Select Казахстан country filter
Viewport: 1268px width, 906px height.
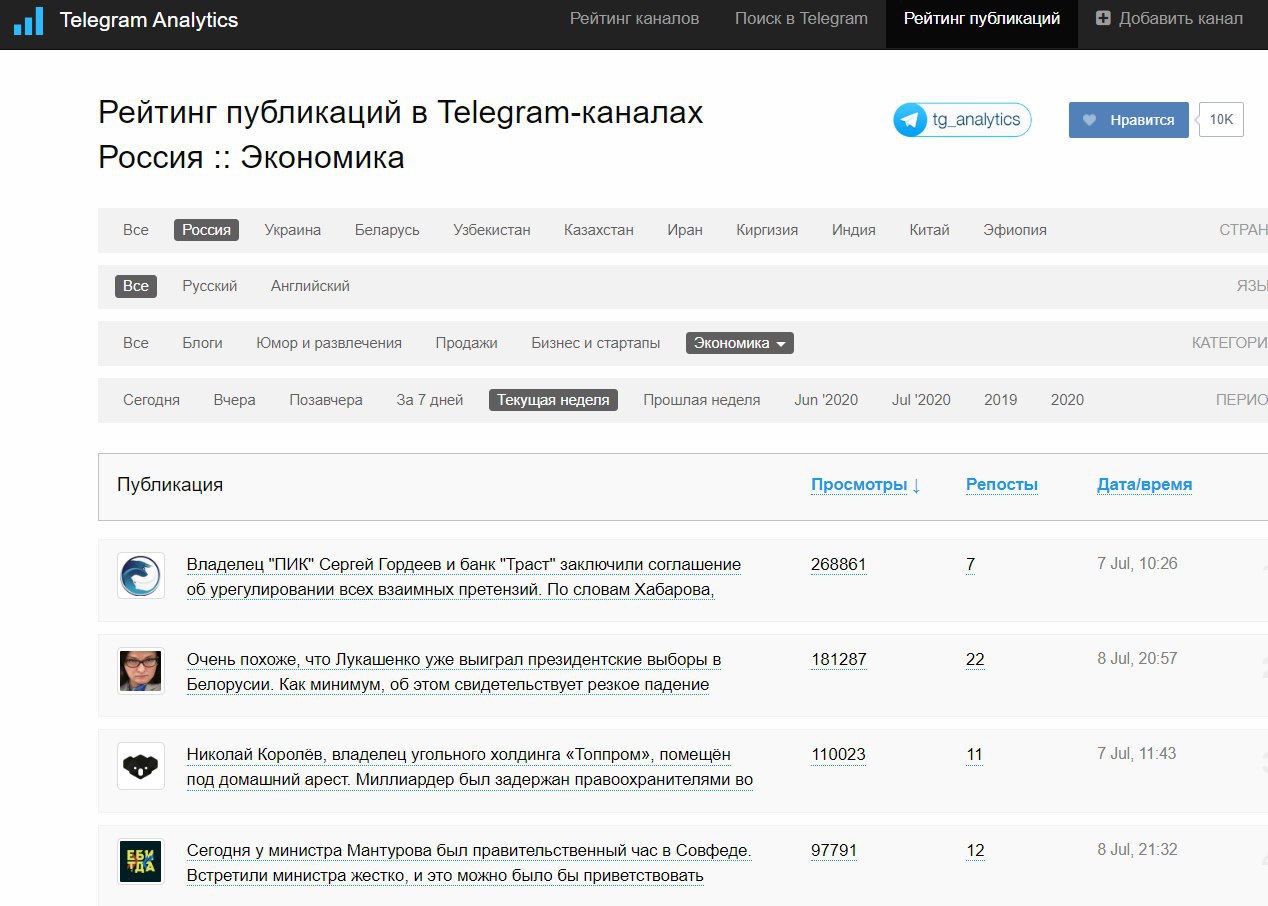[599, 230]
